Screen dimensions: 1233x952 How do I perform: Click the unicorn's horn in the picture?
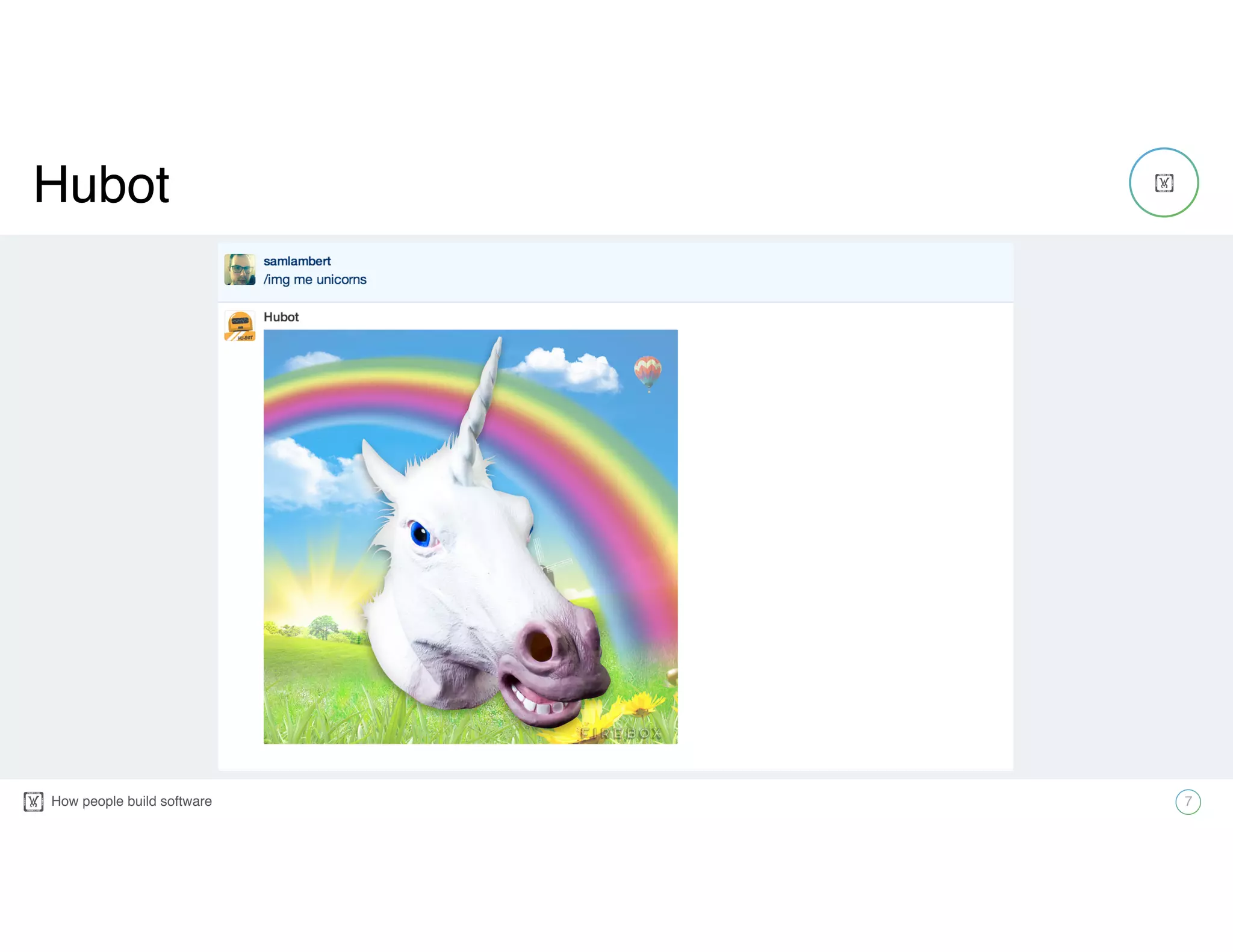click(x=482, y=409)
